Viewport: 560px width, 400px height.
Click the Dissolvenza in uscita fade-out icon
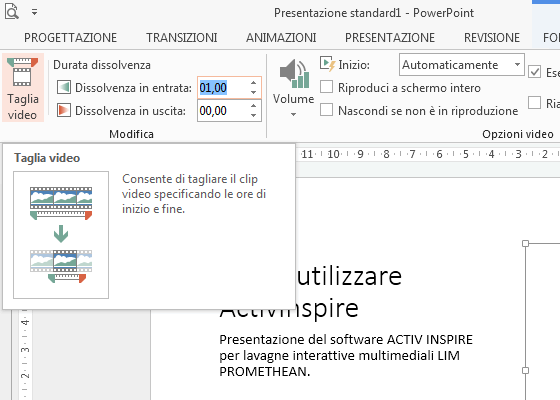64,111
